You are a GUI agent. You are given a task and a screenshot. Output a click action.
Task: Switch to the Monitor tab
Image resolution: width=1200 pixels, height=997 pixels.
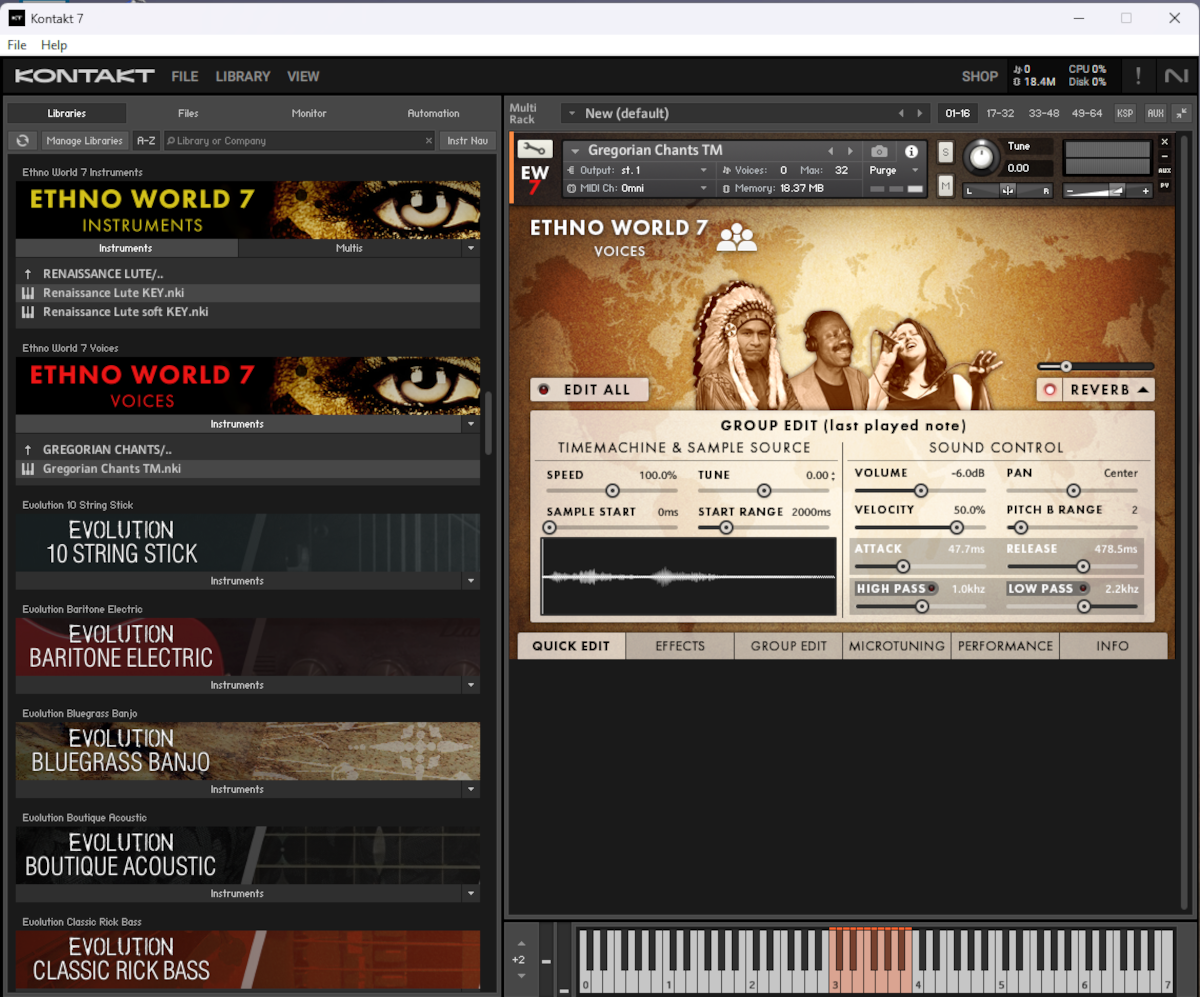tap(309, 113)
